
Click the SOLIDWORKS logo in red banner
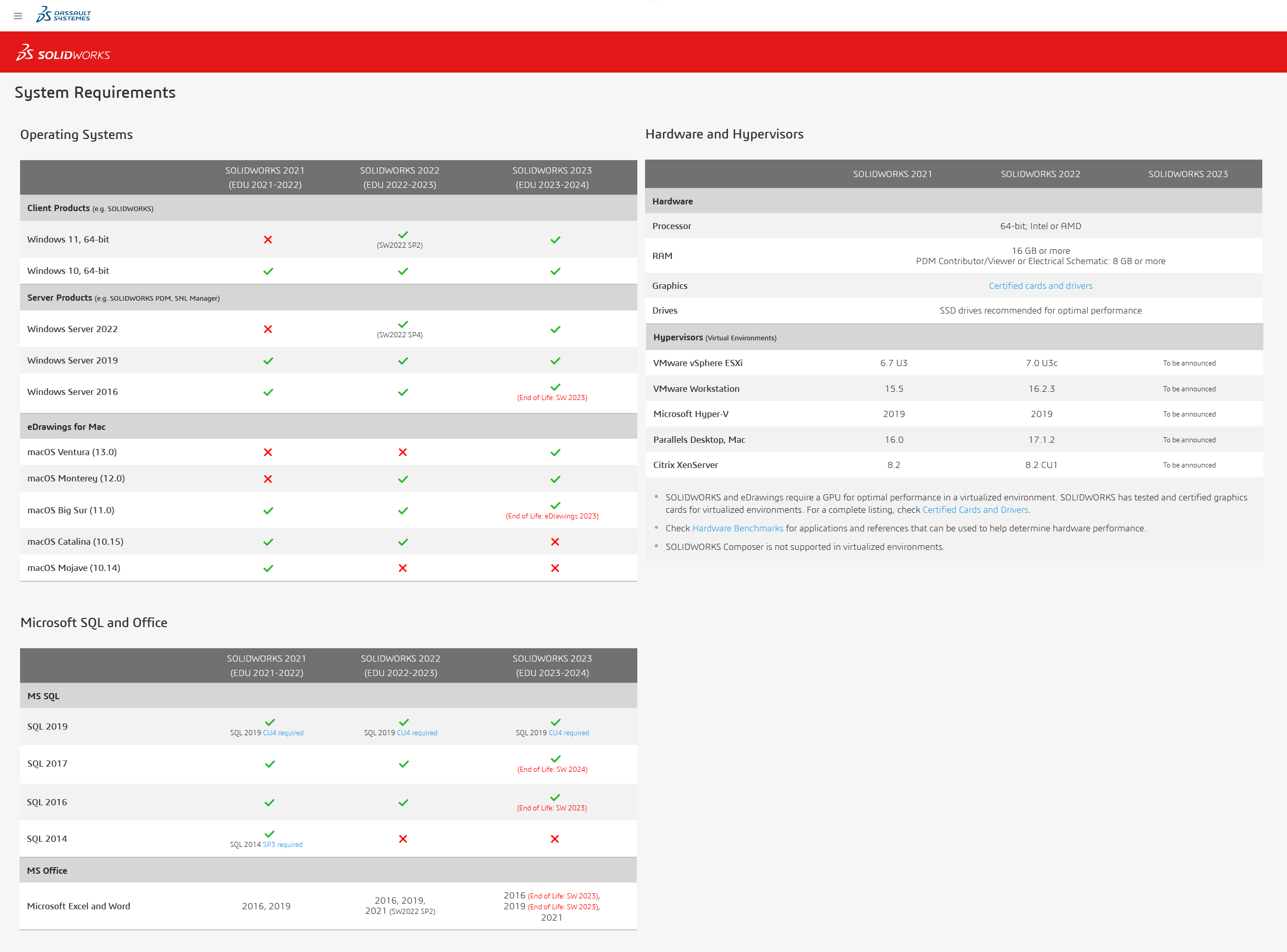click(x=63, y=54)
